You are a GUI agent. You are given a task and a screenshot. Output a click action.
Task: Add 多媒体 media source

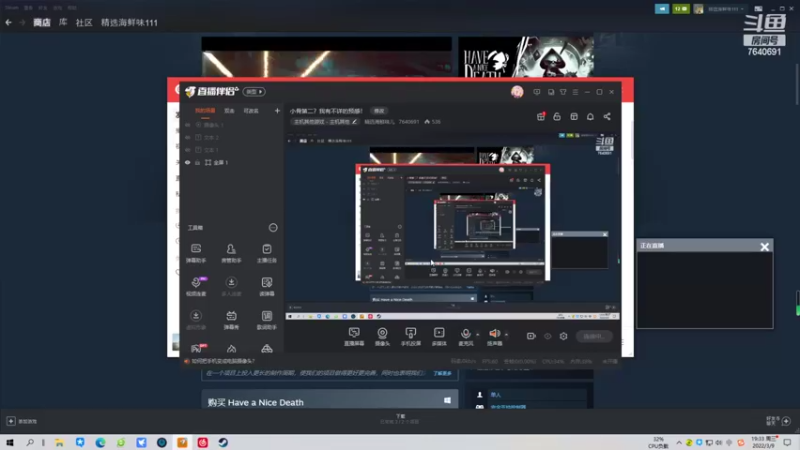439,337
